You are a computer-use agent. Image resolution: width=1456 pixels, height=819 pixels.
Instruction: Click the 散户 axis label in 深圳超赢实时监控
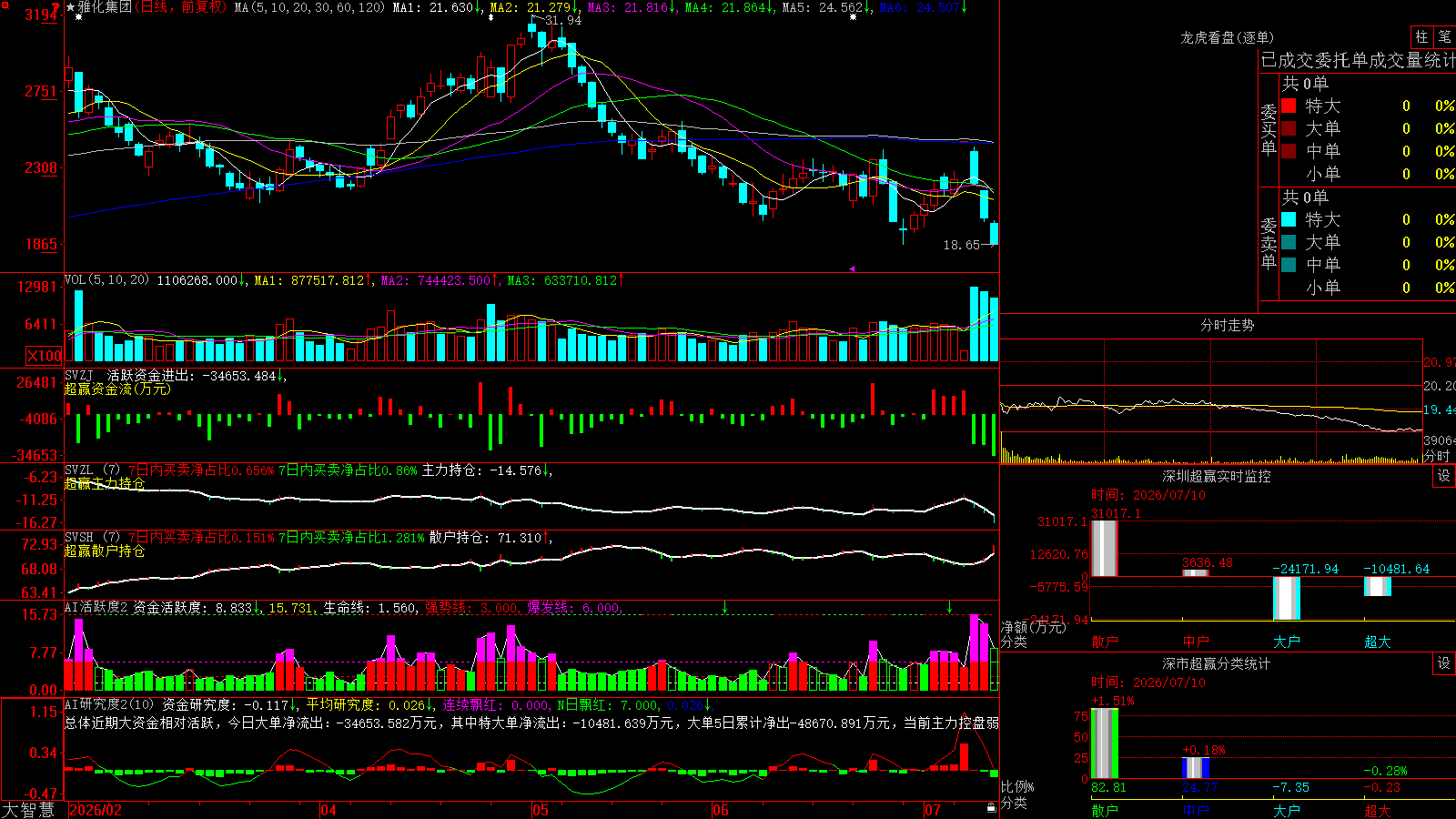[x=1105, y=642]
